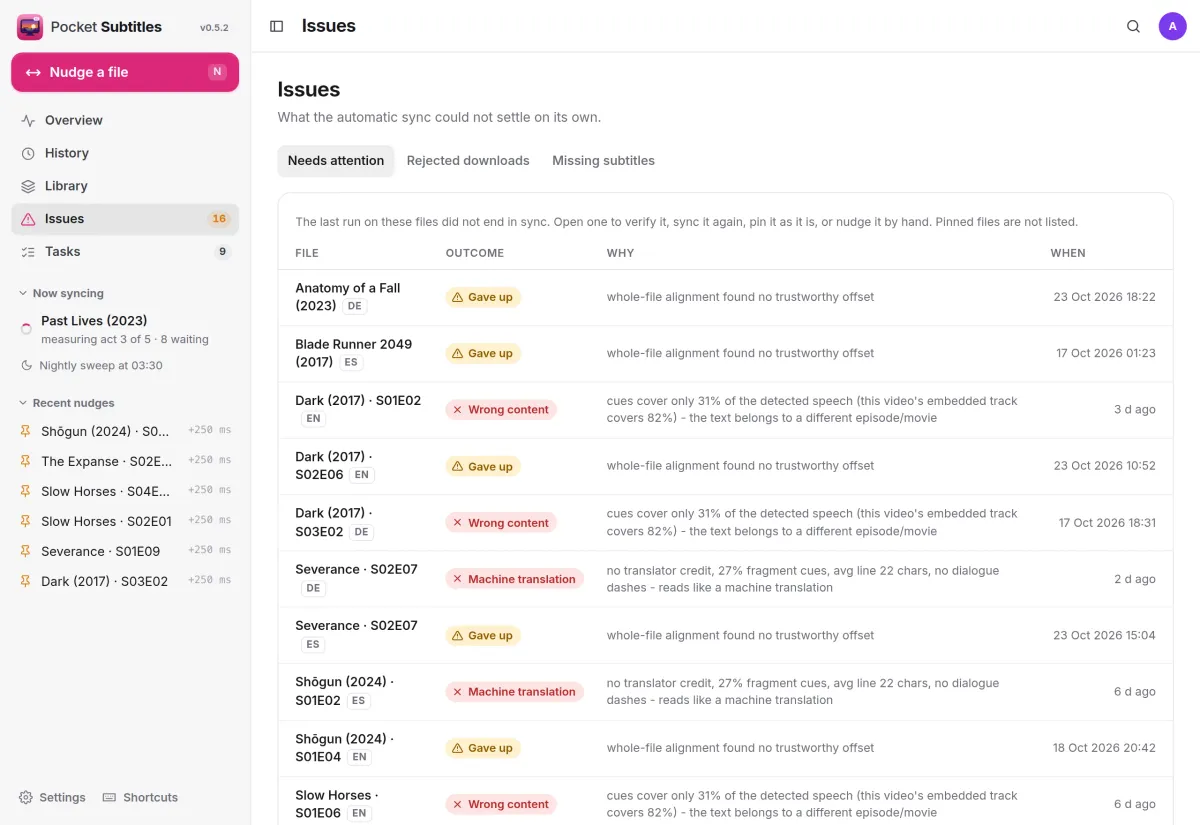This screenshot has height=825, width=1200.
Task: Click the Shortcuts keyboard icon
Action: tap(110, 797)
